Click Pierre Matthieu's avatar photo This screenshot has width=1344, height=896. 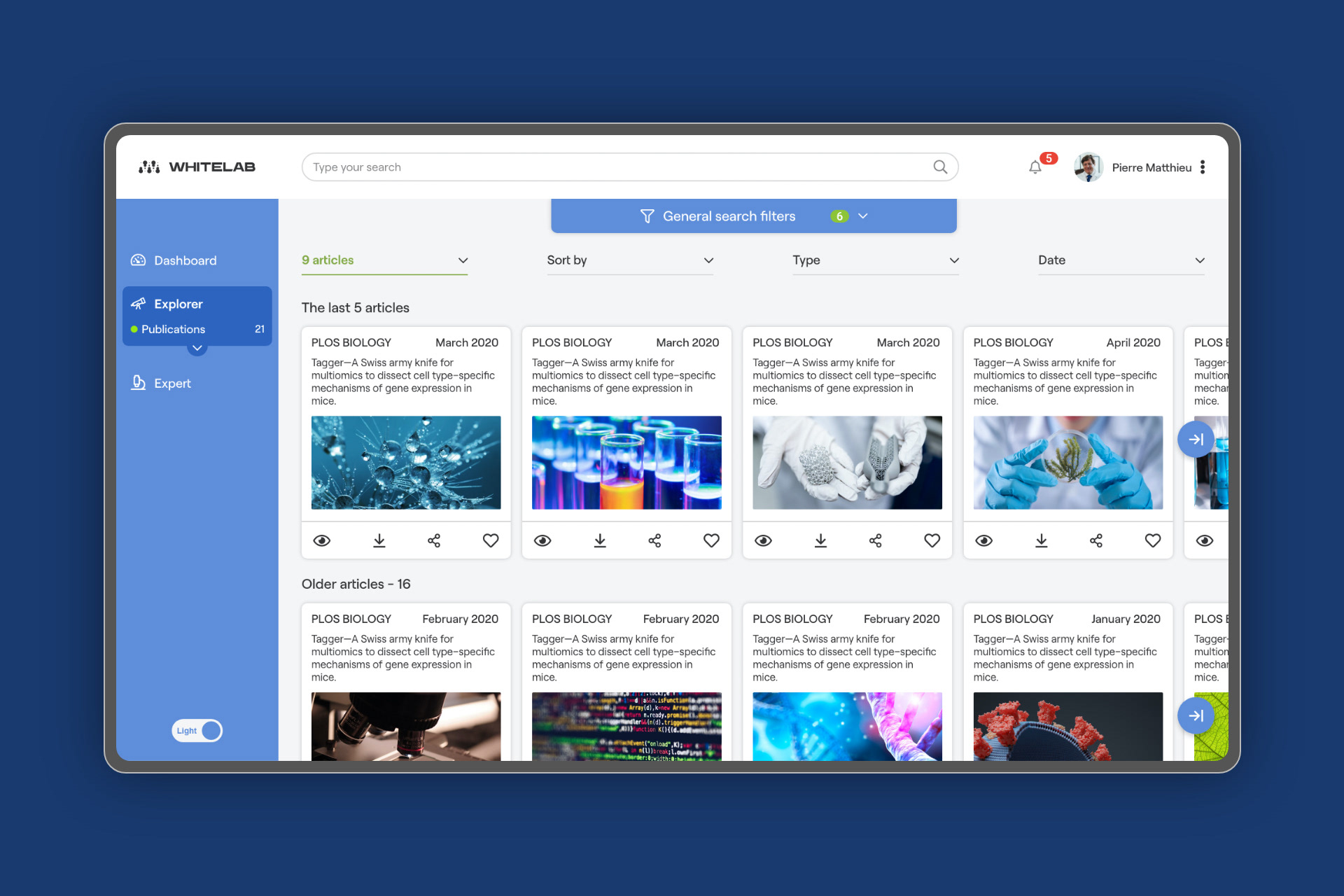[x=1088, y=167]
